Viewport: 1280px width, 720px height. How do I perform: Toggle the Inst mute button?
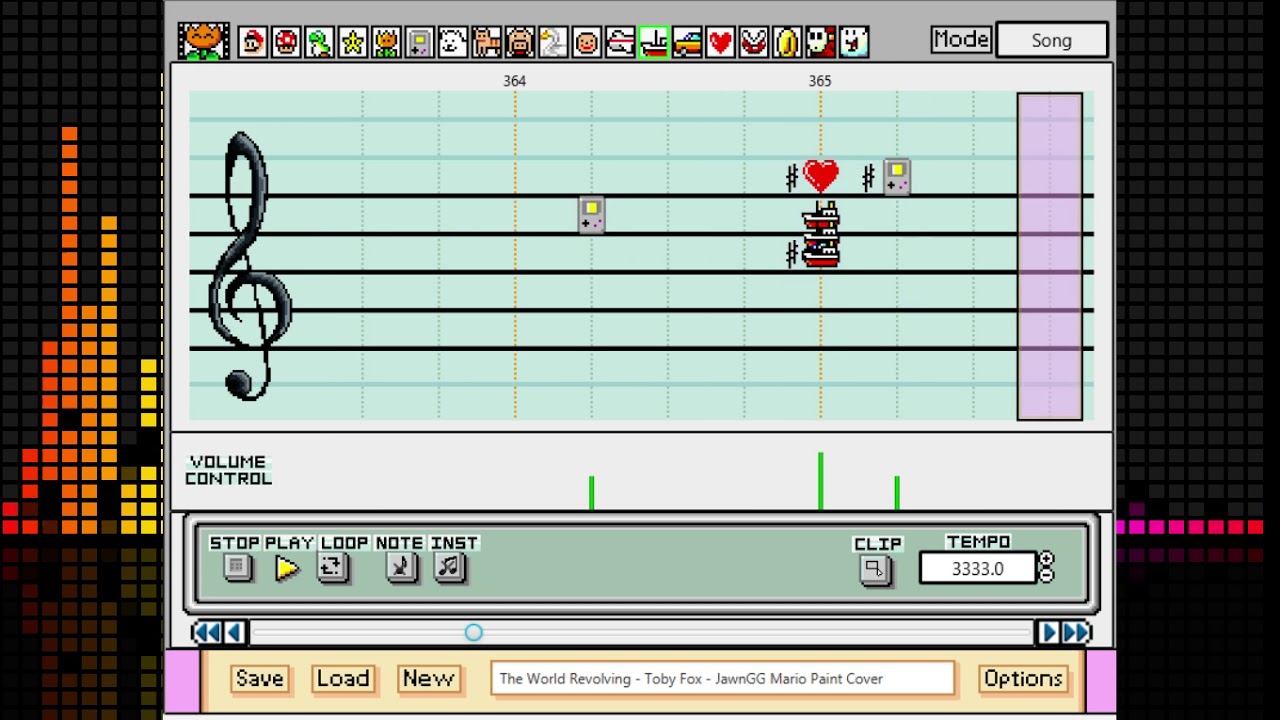(x=449, y=567)
